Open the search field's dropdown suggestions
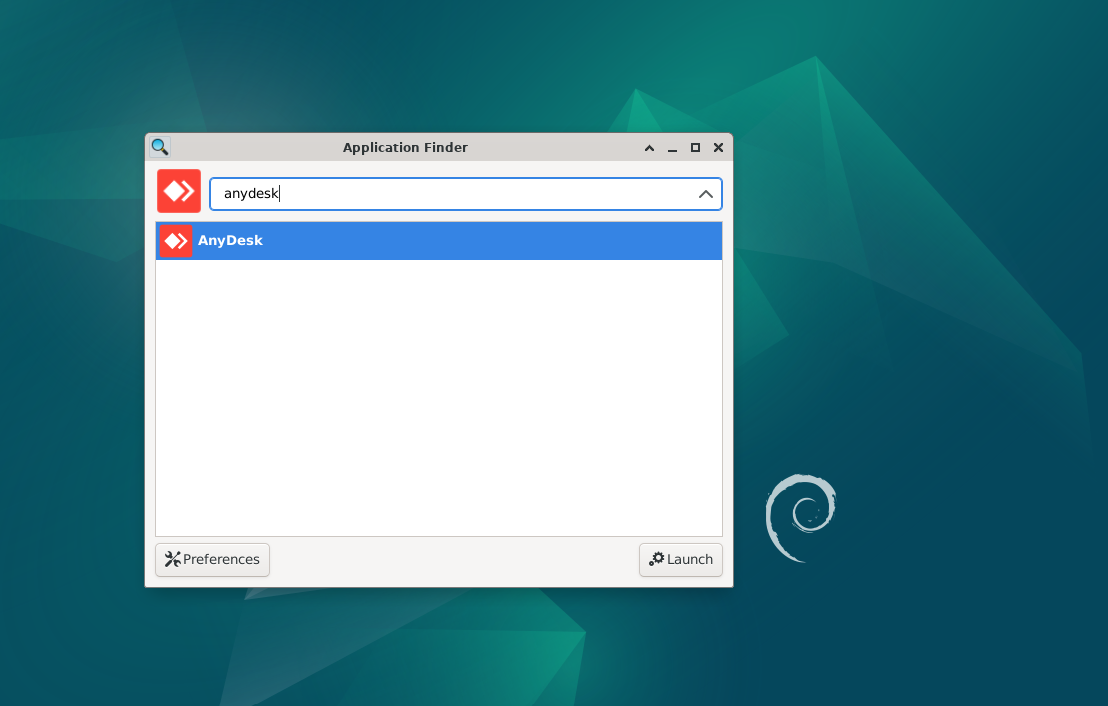The image size is (1108, 706). 706,193
